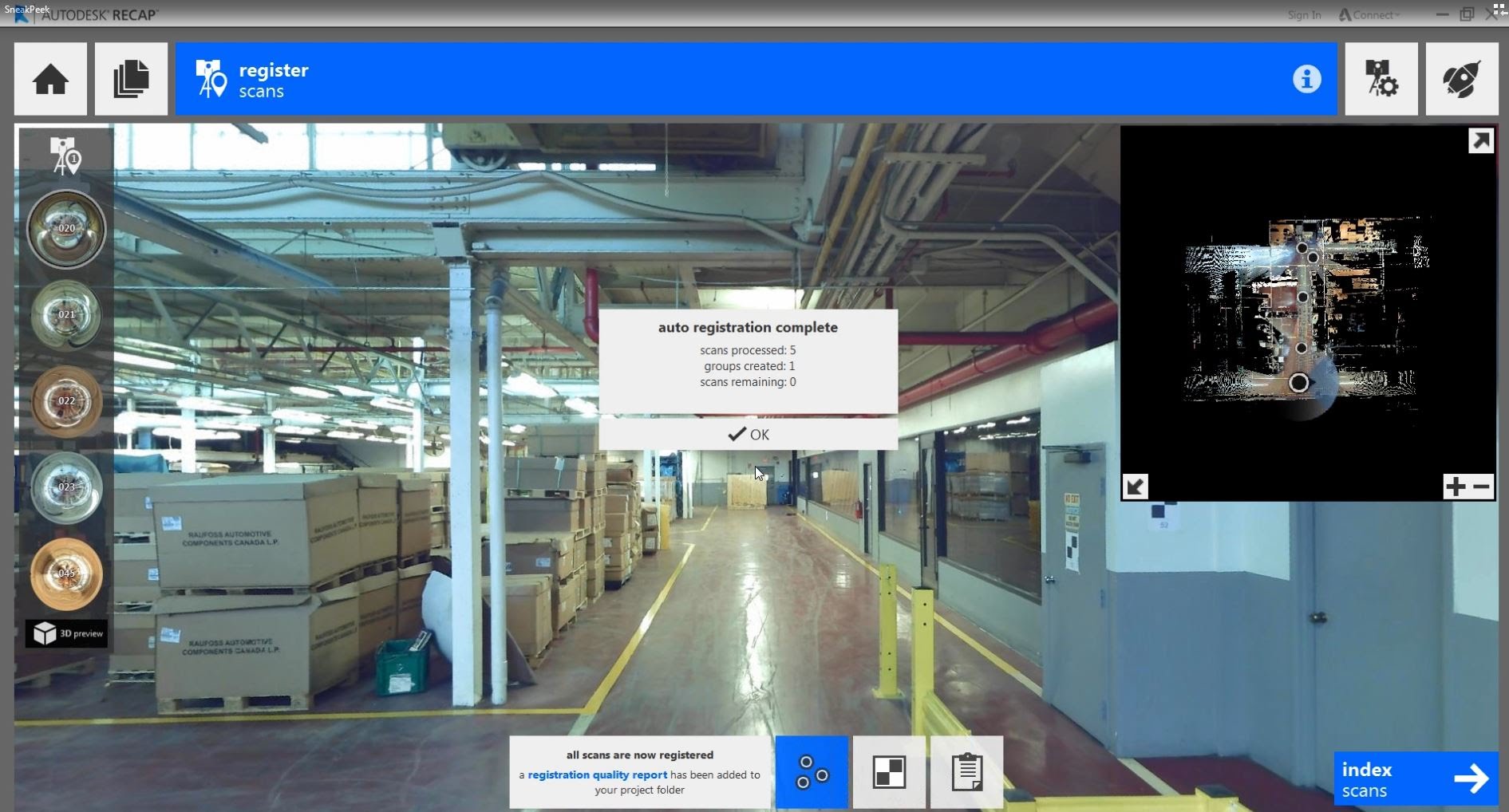Go to the Home screen
Screen dimensions: 1509x812
pos(50,79)
